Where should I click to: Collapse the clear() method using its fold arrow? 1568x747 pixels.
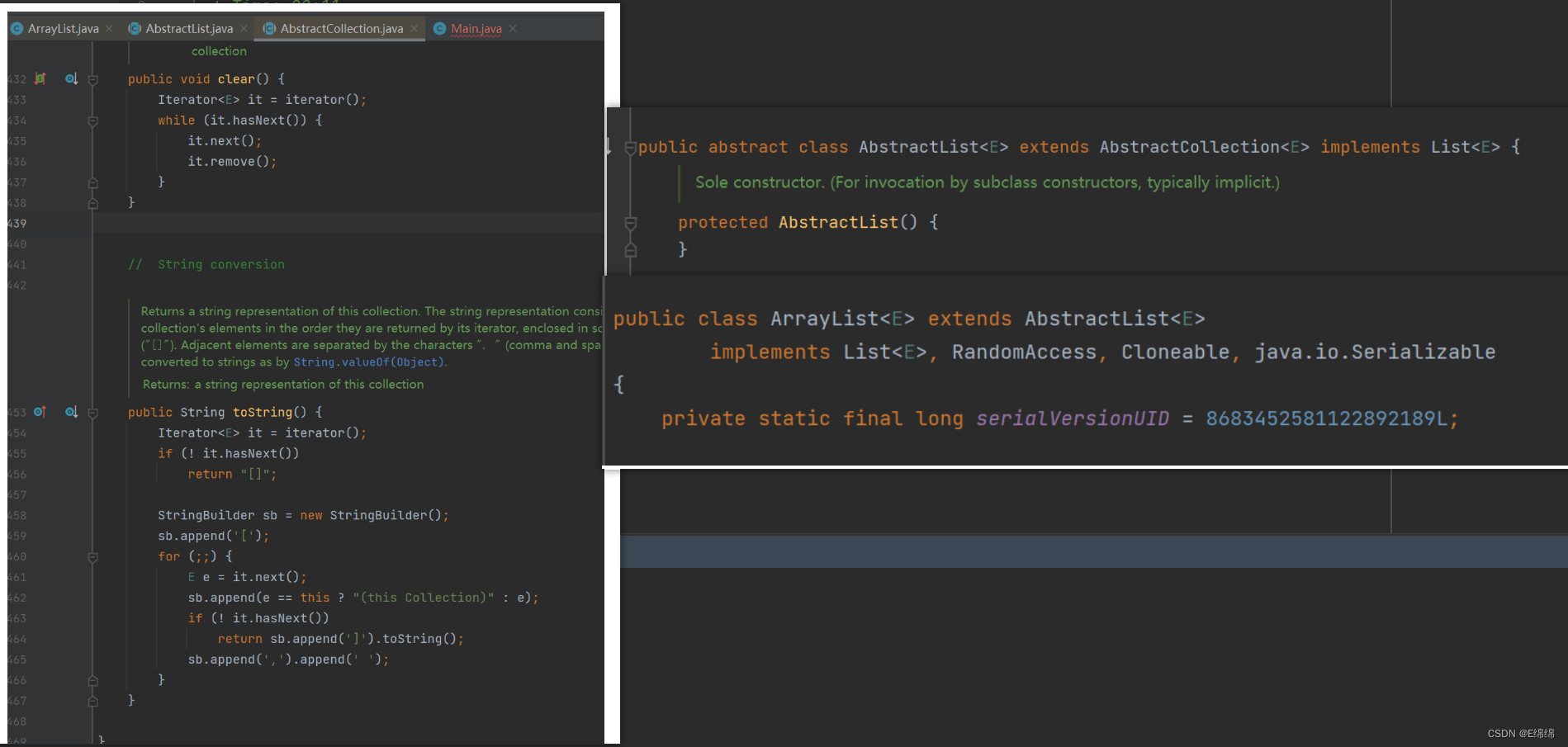point(93,79)
